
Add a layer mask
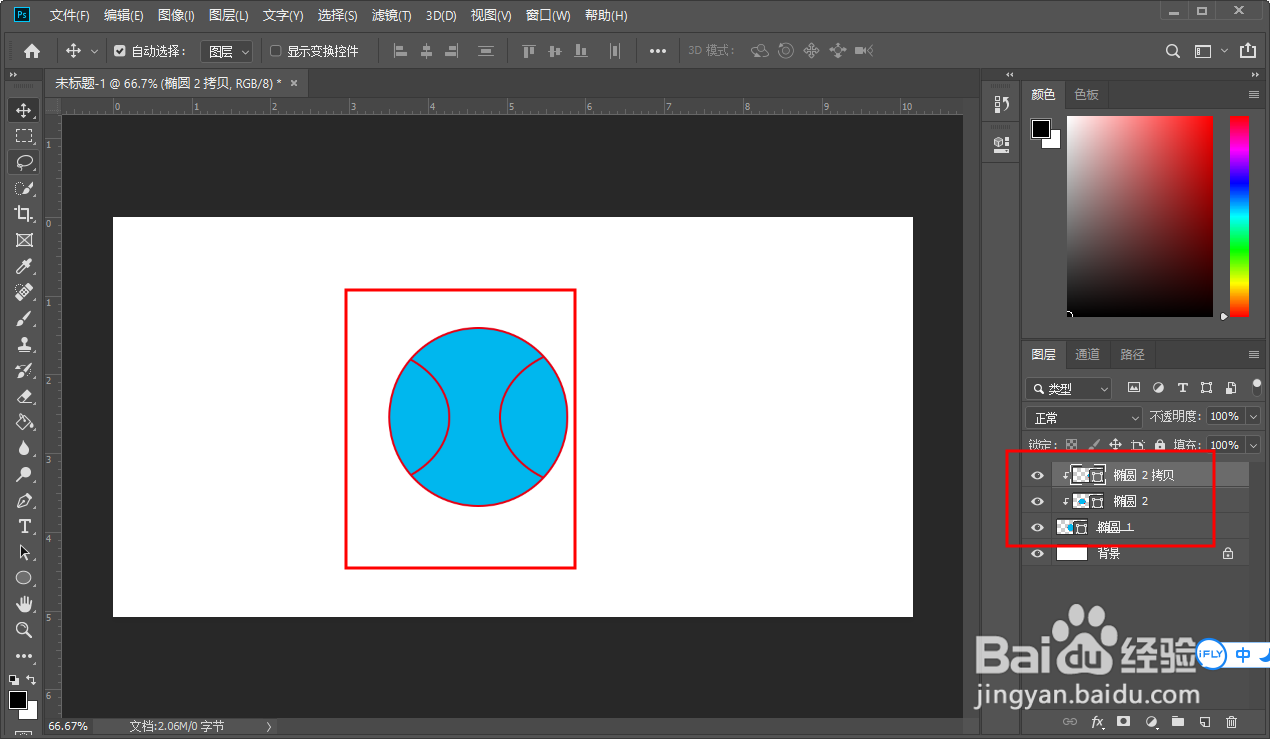[1124, 721]
